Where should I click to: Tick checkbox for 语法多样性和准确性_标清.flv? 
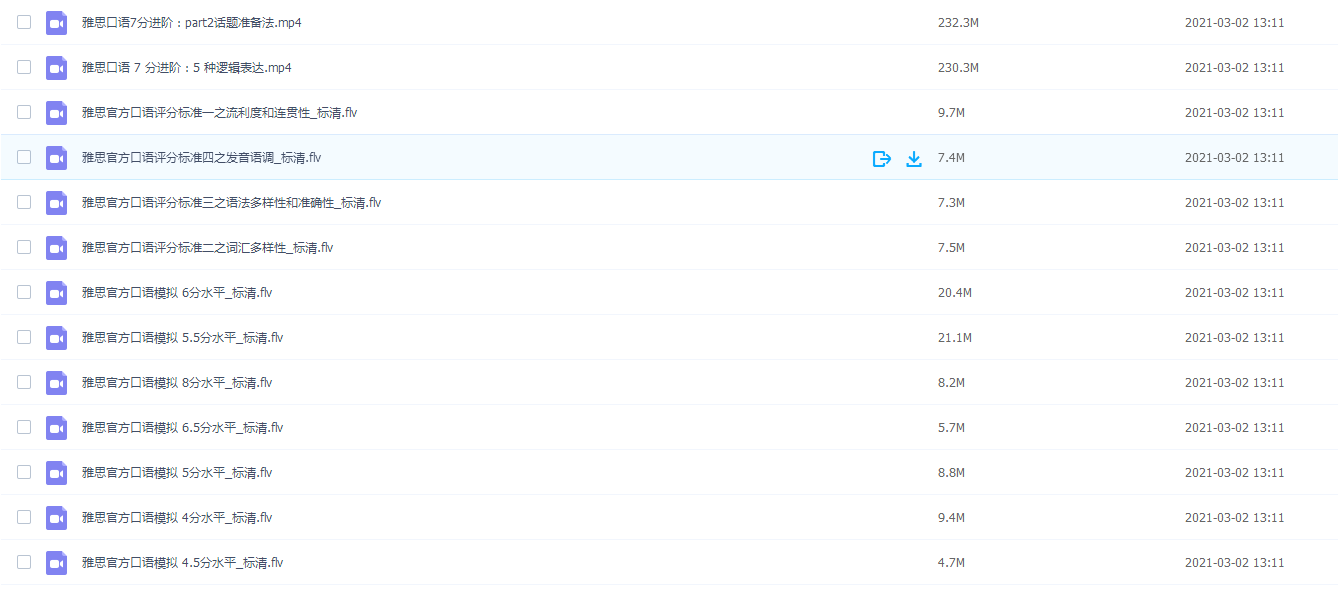point(24,202)
